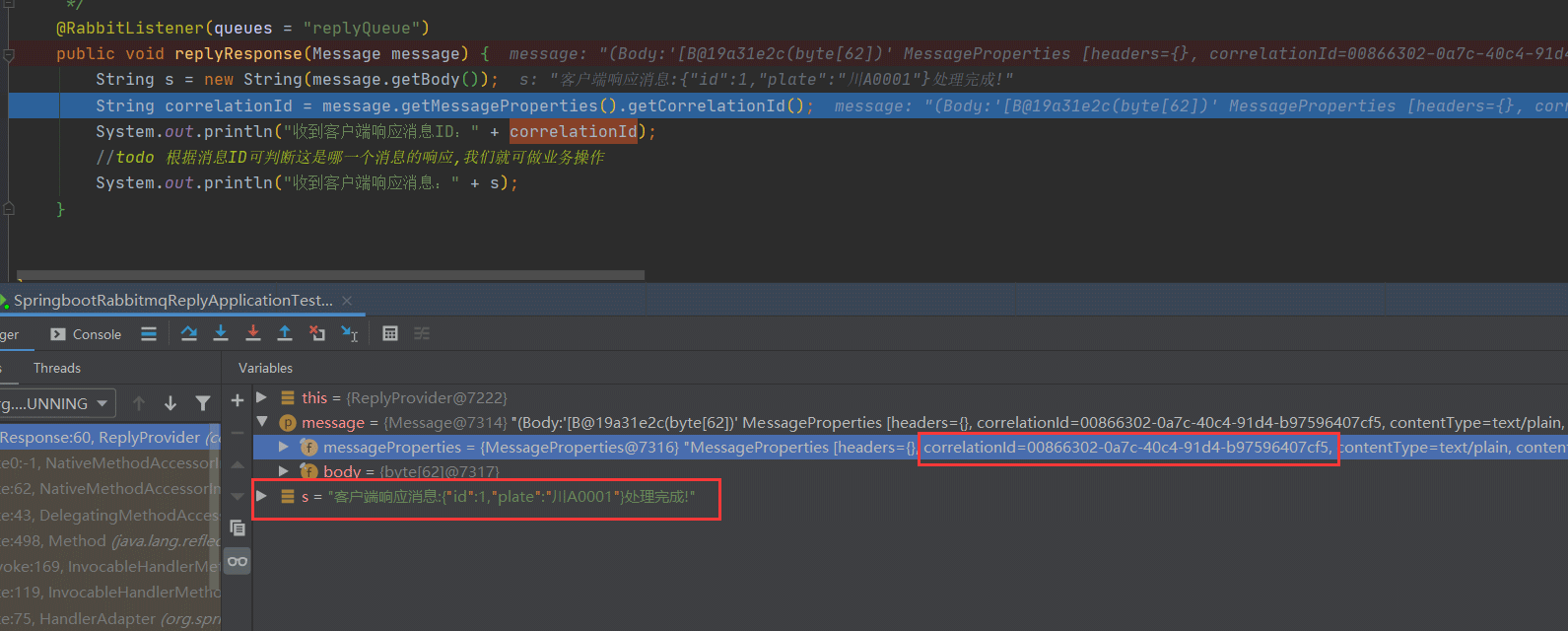
Task: Click the Step Into arrow icon
Action: 221,333
